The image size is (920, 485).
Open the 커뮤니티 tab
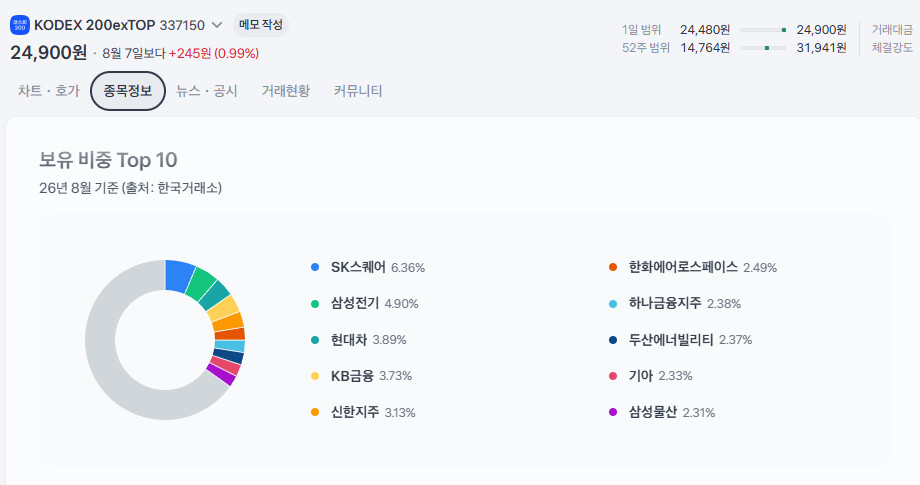pos(358,91)
